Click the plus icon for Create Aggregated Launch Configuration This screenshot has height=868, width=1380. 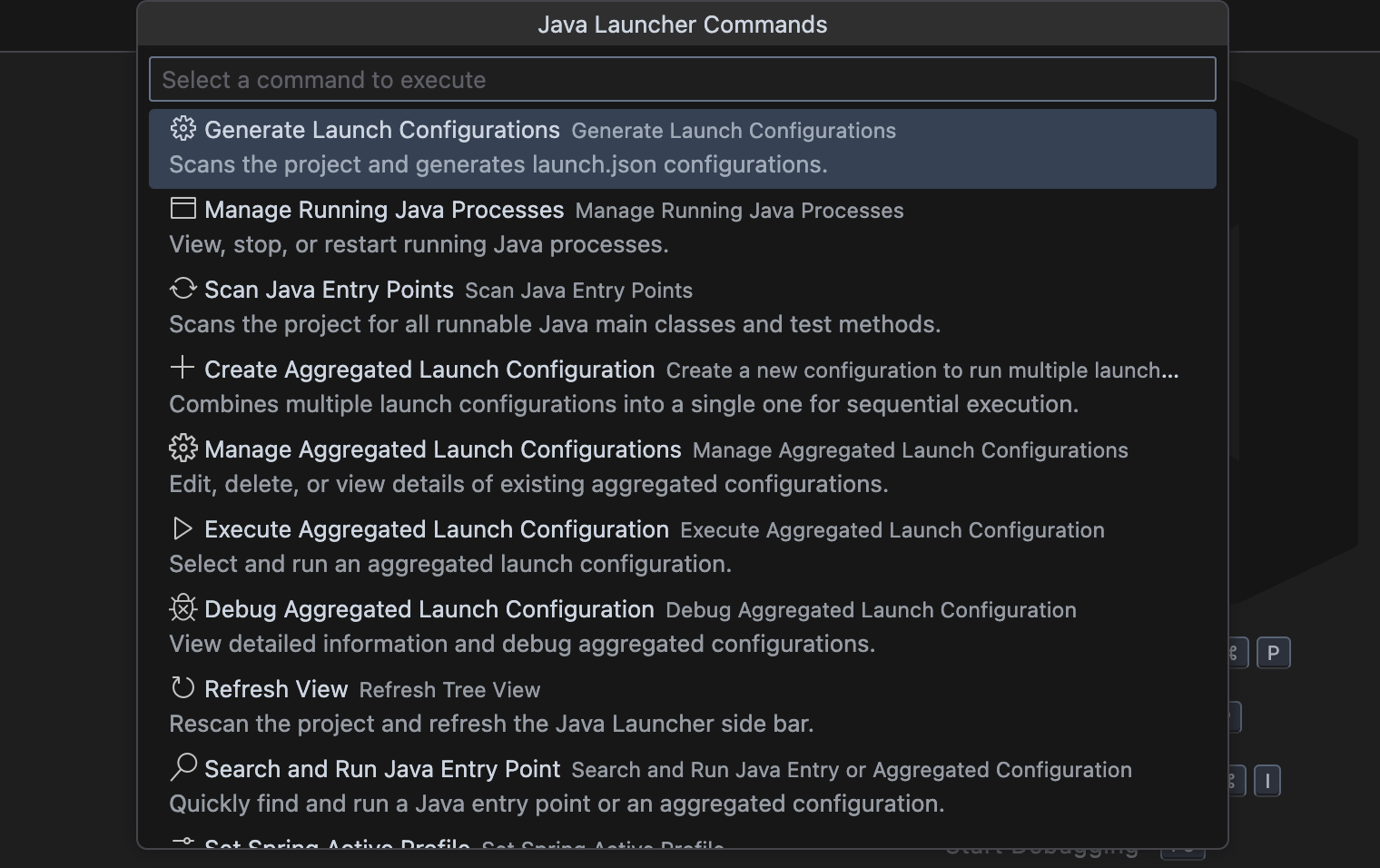pos(182,368)
